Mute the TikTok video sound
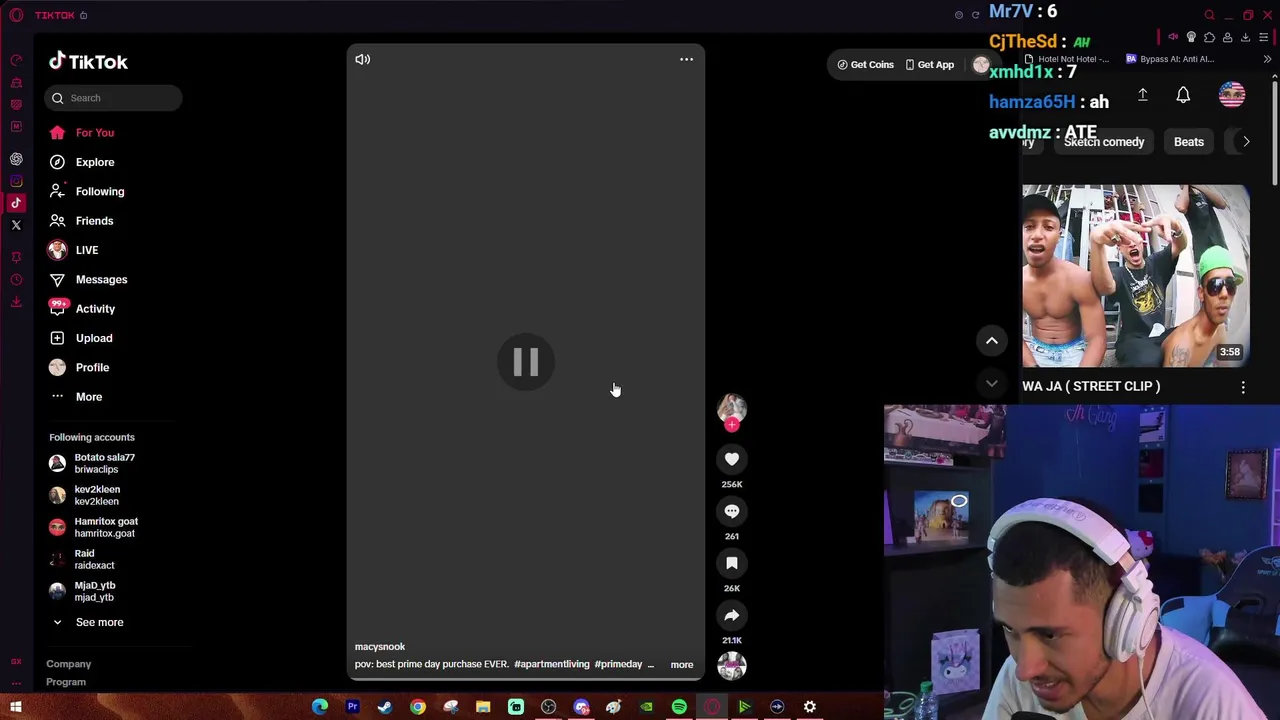Image resolution: width=1280 pixels, height=720 pixels. pos(362,59)
